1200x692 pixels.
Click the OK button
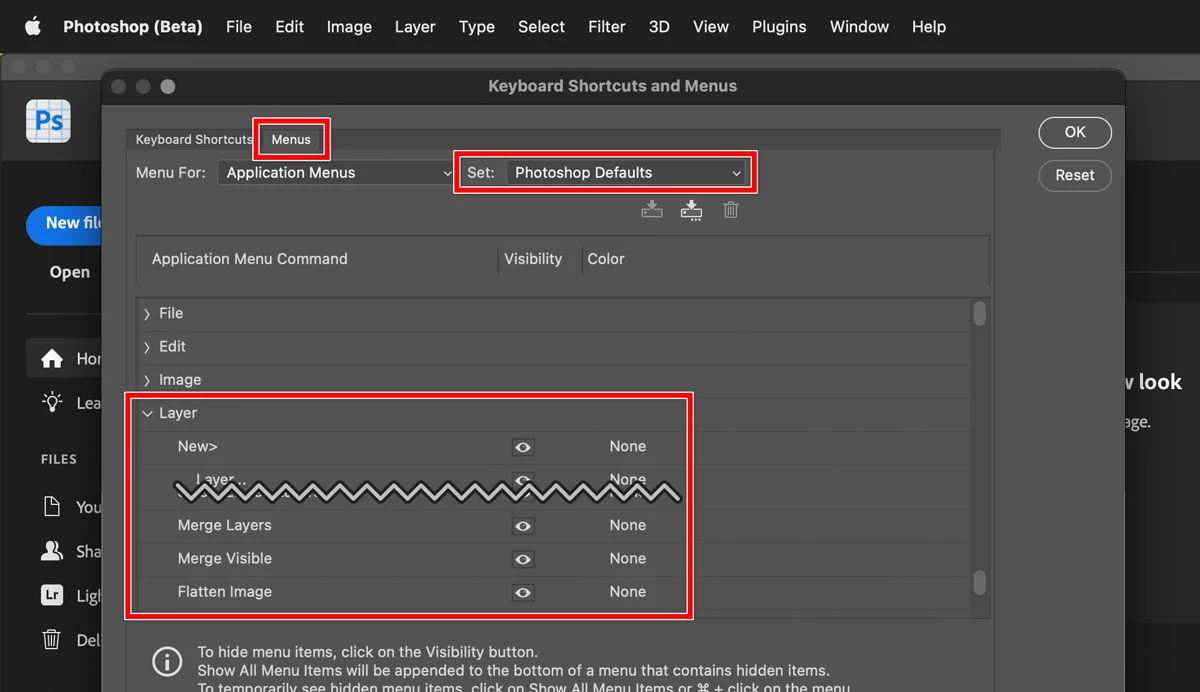pos(1075,132)
